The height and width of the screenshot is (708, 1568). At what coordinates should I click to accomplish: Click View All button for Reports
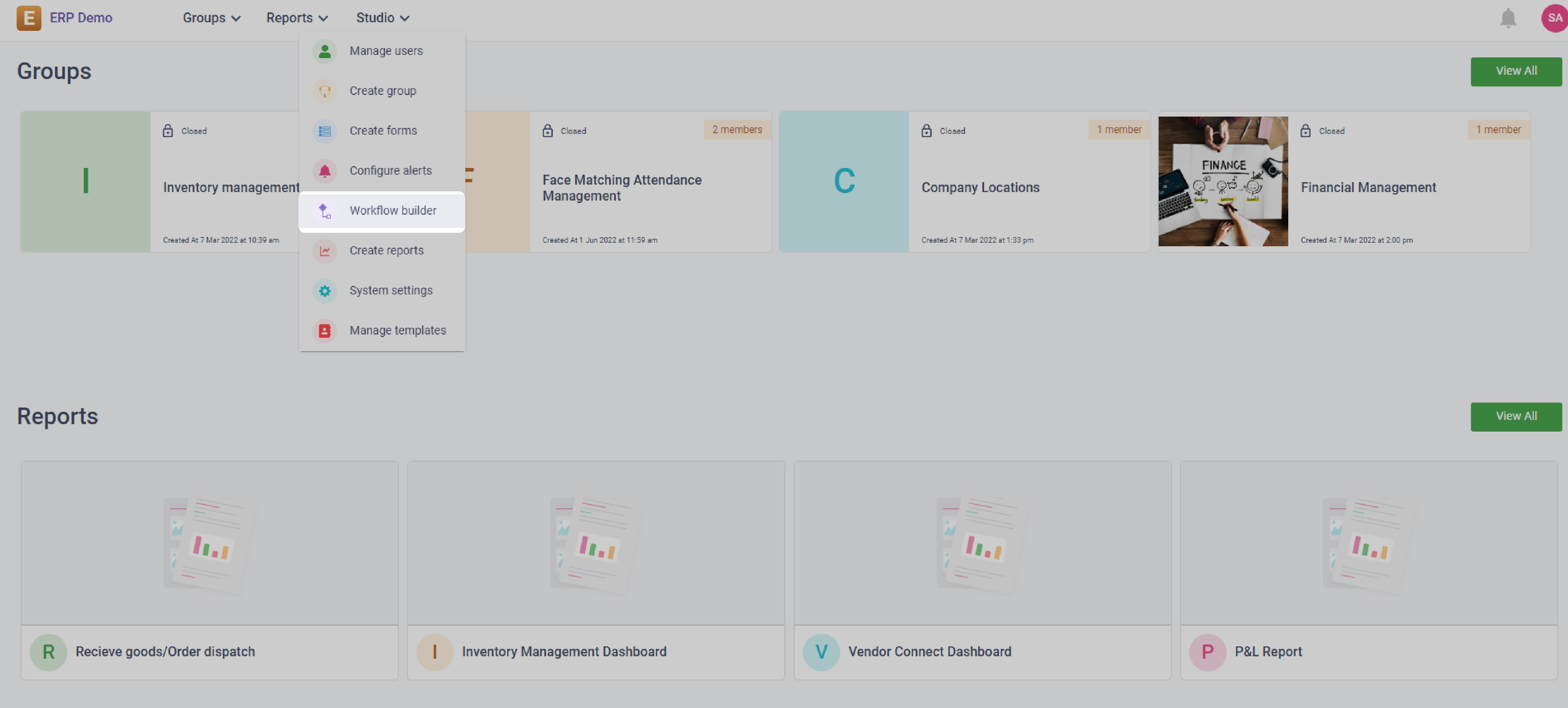click(1516, 416)
